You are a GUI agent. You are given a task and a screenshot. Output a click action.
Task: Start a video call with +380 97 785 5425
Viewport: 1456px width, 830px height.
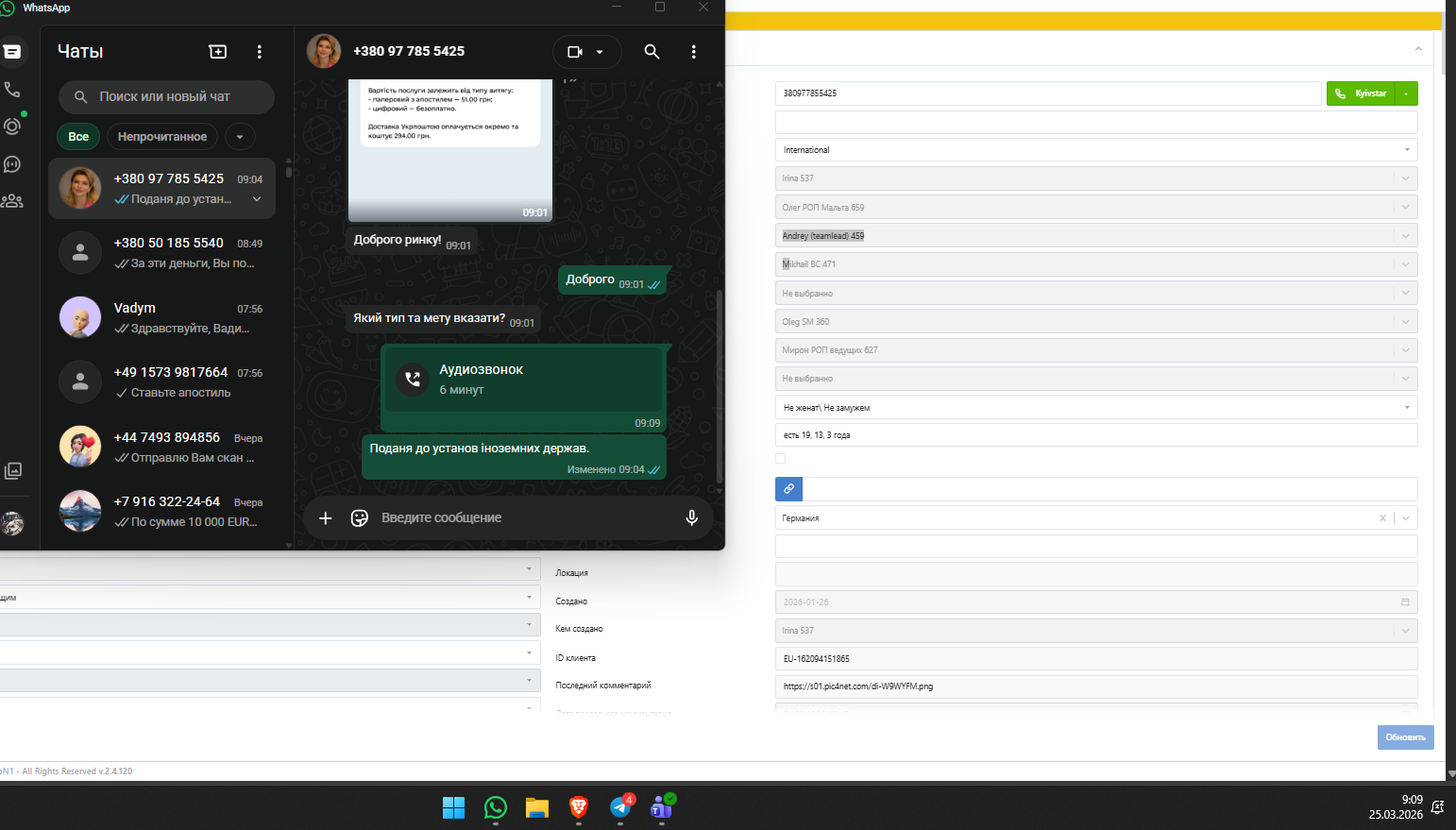[x=575, y=52]
